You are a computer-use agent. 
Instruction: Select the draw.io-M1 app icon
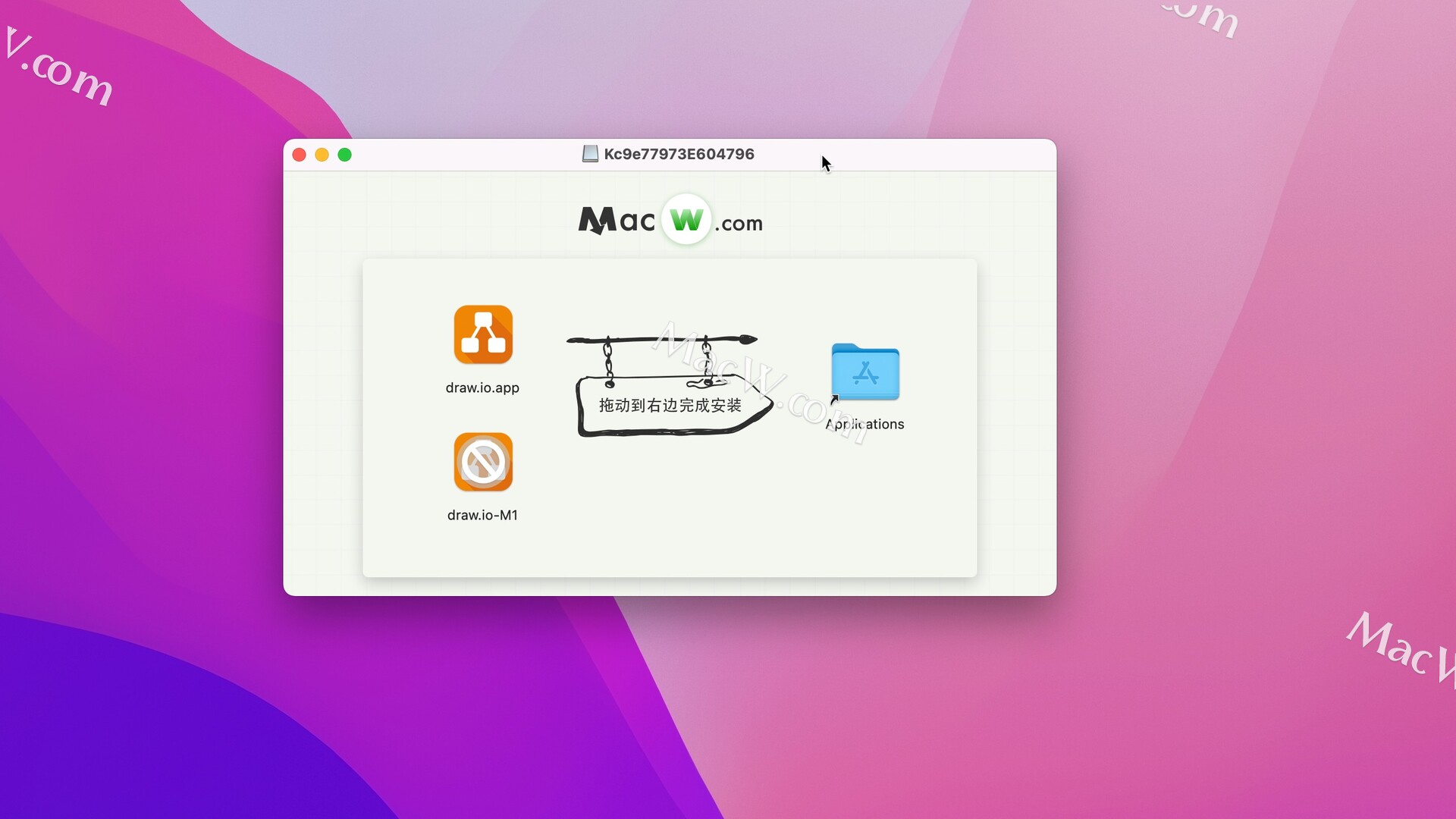[x=483, y=462]
